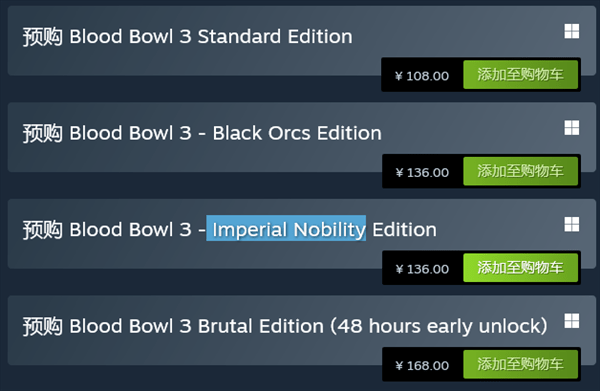This screenshot has height=391, width=600.
Task: Click the ¥ 108.00 price label
Action: (422, 76)
